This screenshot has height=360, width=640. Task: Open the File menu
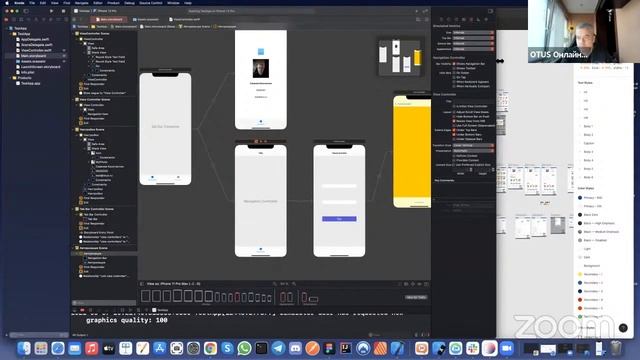click(32, 3)
